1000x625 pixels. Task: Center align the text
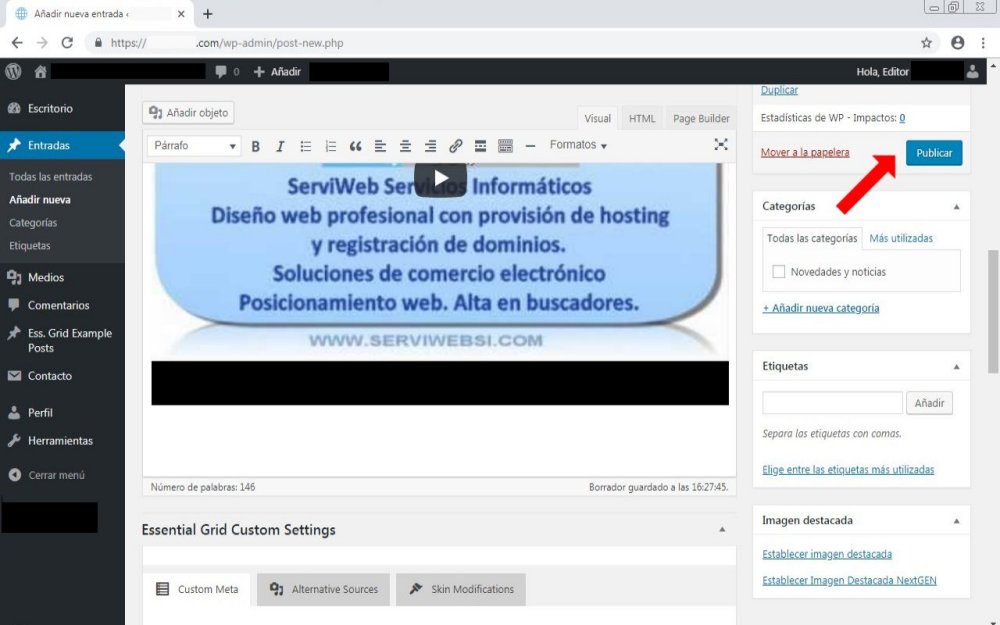(x=405, y=146)
